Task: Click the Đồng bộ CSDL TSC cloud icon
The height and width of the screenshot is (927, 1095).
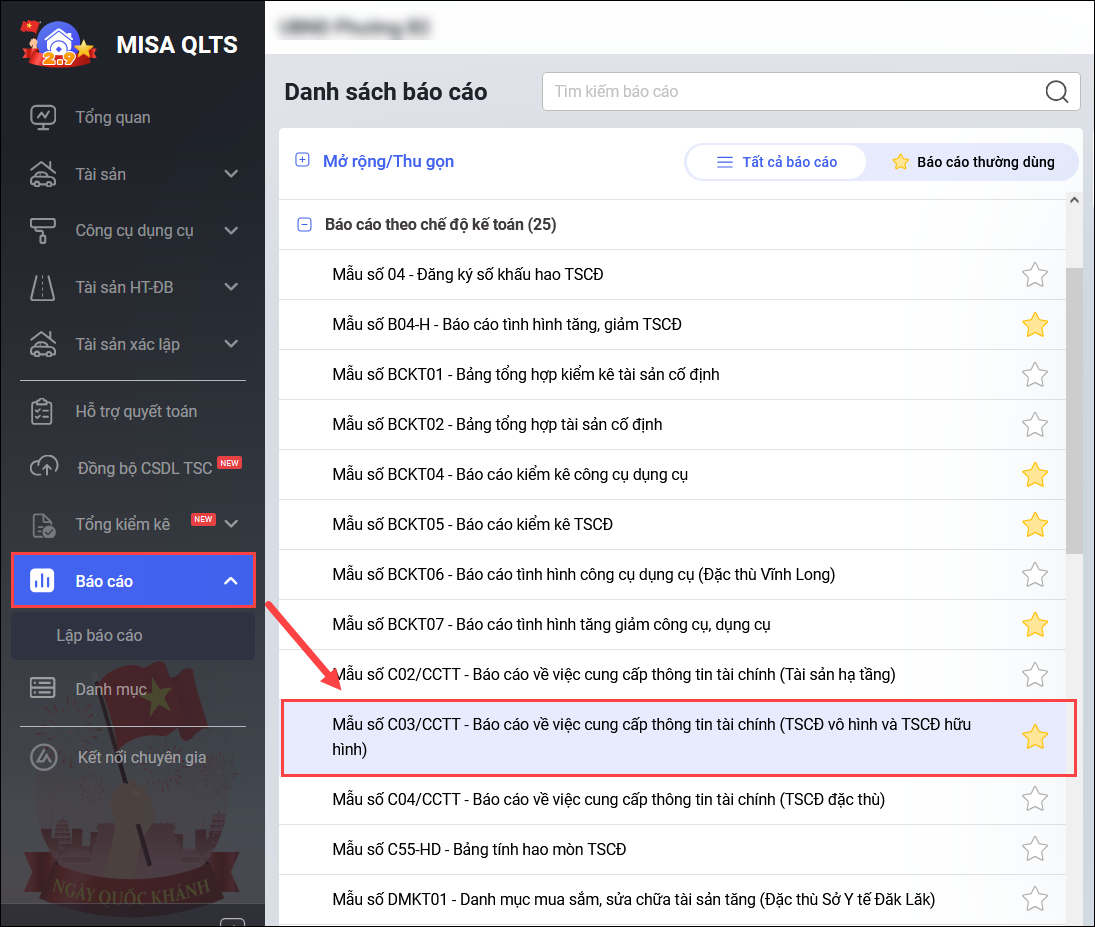Action: tap(44, 467)
